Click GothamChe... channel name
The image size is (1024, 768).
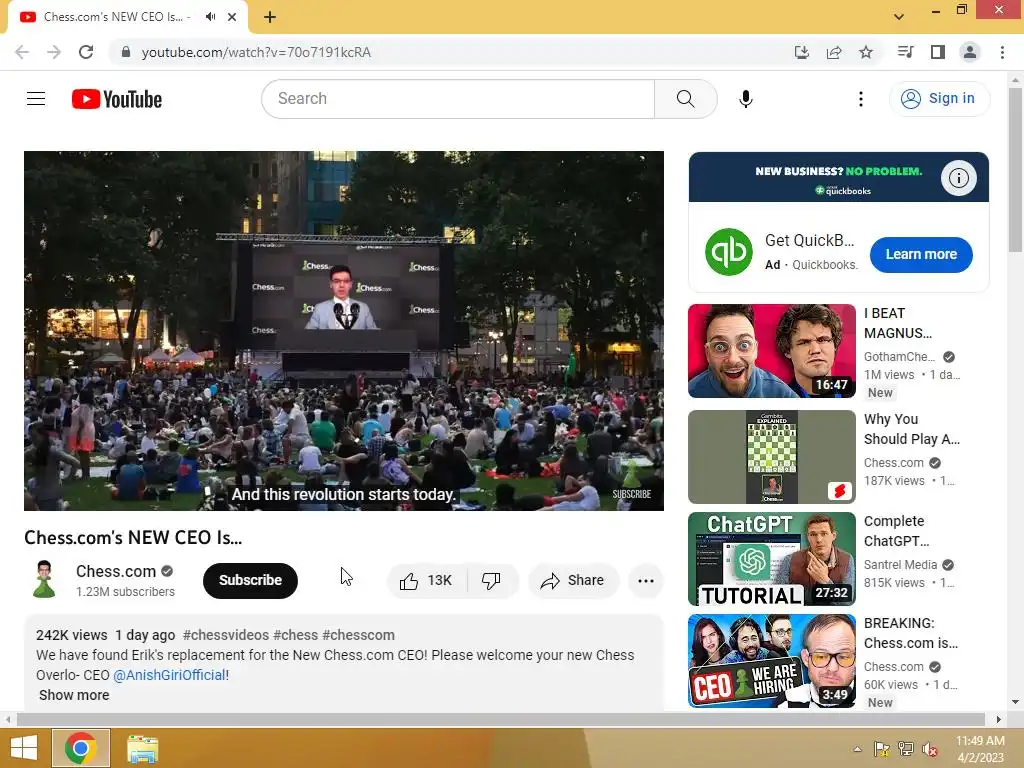899,357
